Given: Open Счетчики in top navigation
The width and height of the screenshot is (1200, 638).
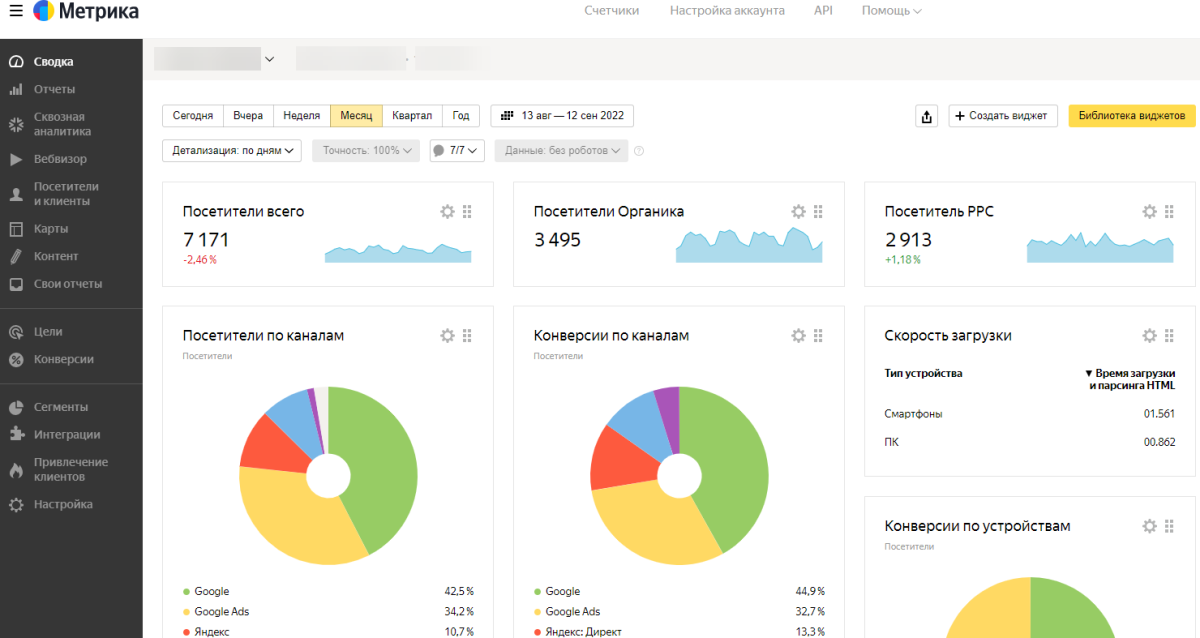Looking at the screenshot, I should click(611, 11).
